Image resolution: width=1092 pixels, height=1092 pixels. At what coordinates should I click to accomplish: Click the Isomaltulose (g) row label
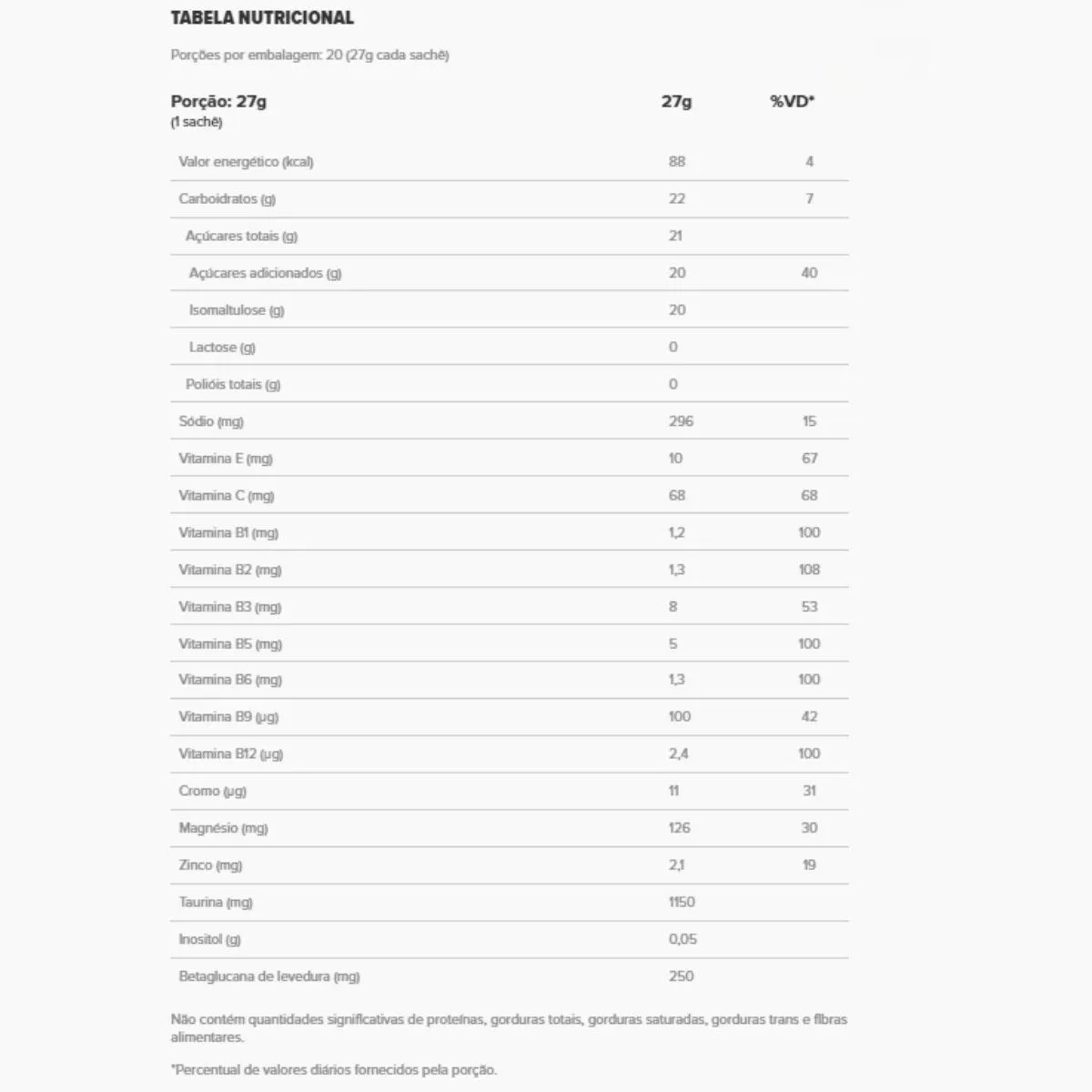click(237, 310)
